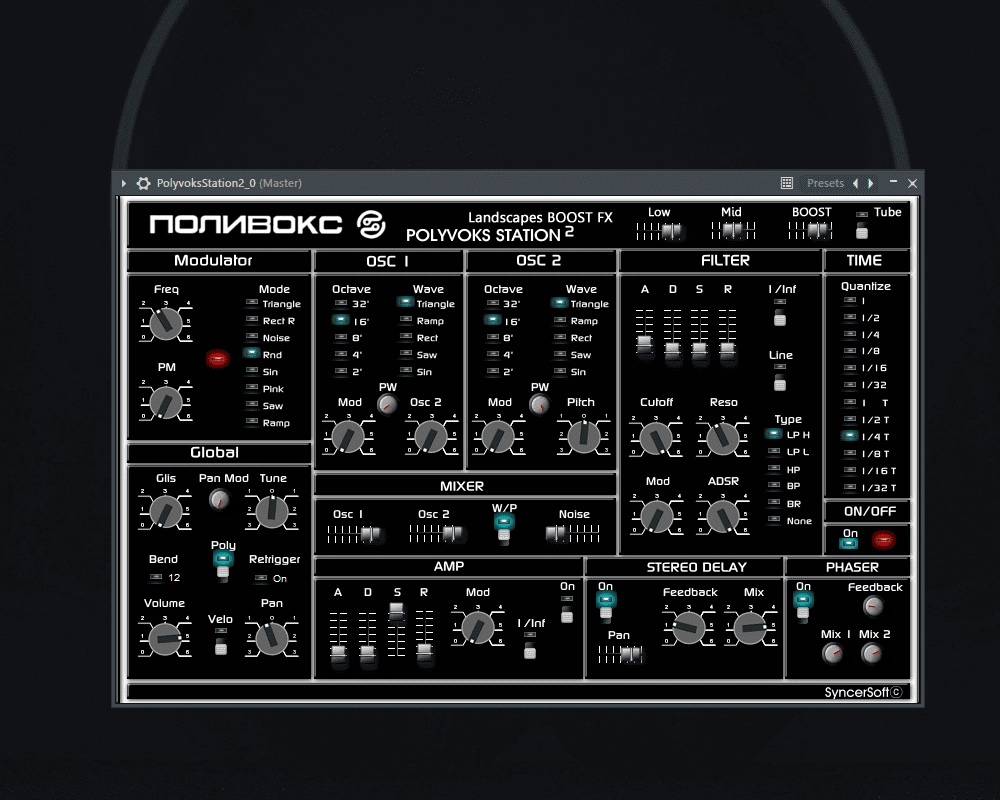The width and height of the screenshot is (1000, 800).
Task: Toggle the Filter I/Inf switch
Action: (779, 318)
